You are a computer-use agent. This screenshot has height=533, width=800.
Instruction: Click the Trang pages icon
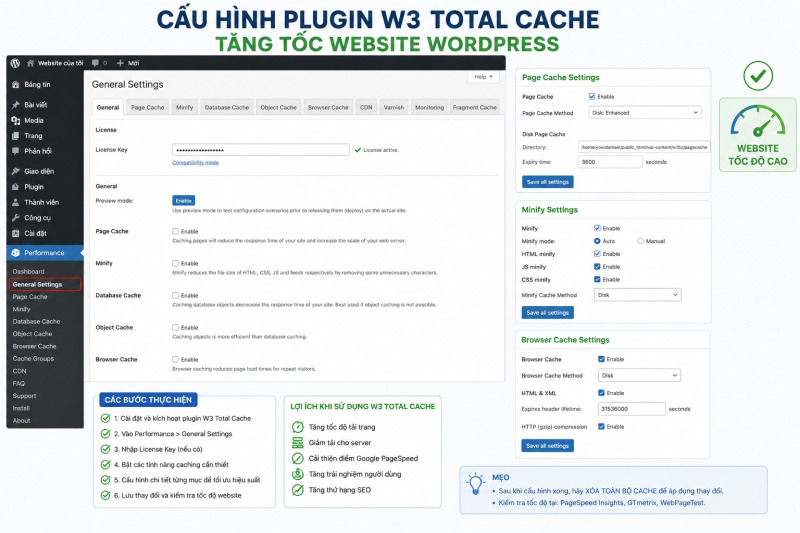(16, 136)
